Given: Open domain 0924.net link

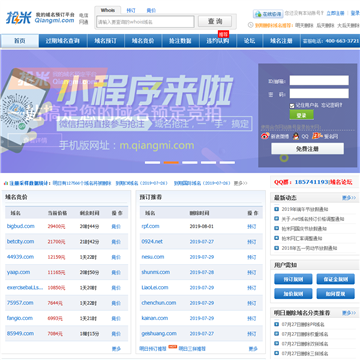Looking at the screenshot, I should tap(152, 241).
